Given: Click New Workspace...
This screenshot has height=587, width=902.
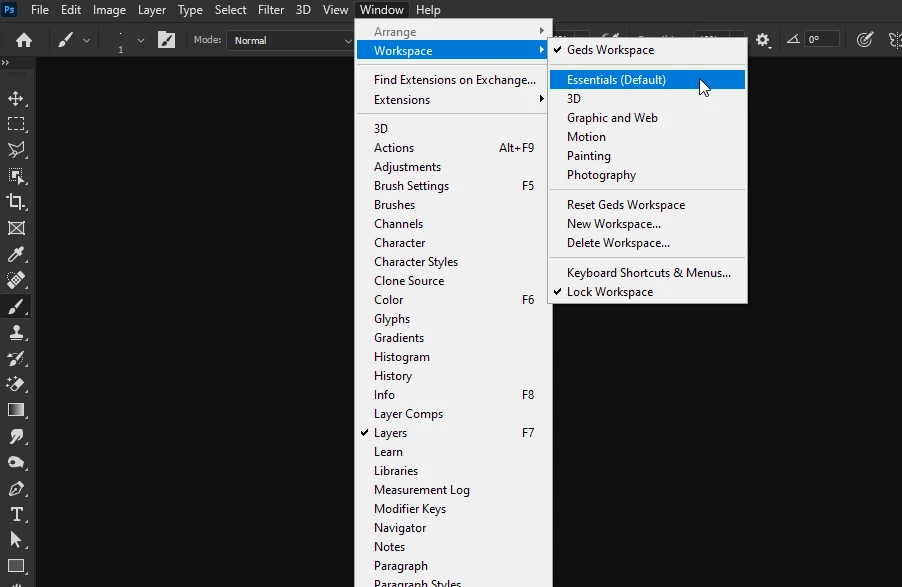Looking at the screenshot, I should point(648,224).
